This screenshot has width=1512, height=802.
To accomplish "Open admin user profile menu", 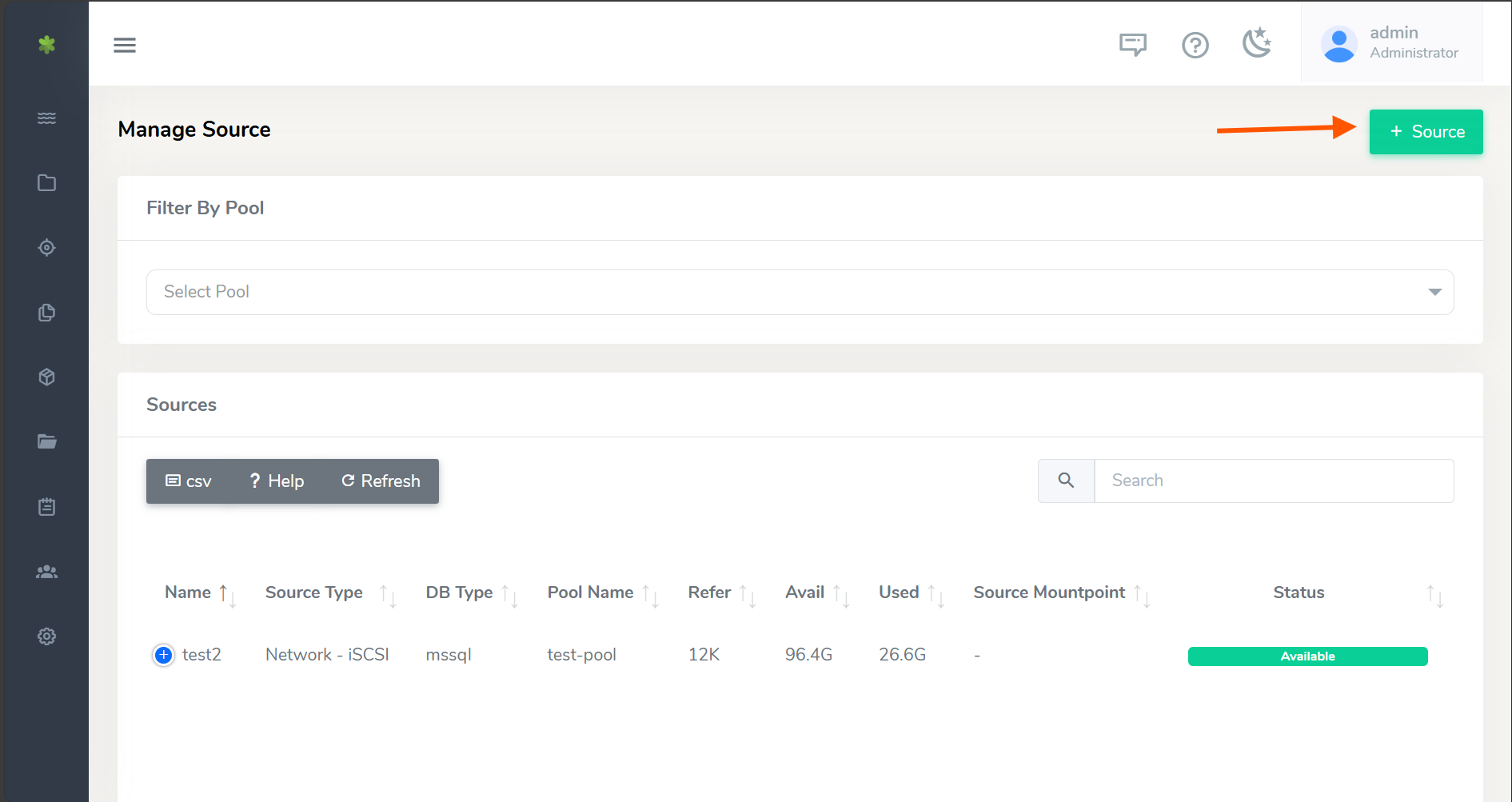I will click(x=1391, y=43).
